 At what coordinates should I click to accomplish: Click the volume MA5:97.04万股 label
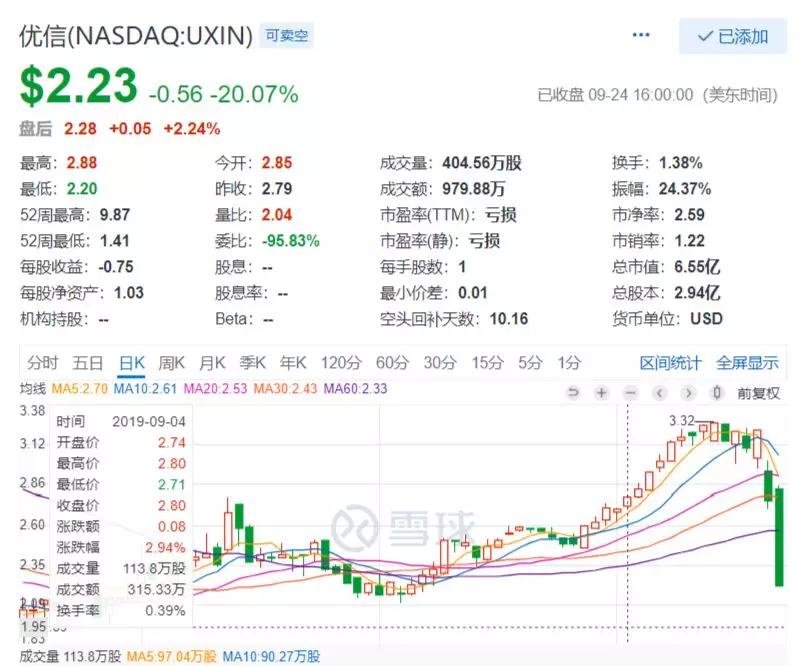[172, 657]
